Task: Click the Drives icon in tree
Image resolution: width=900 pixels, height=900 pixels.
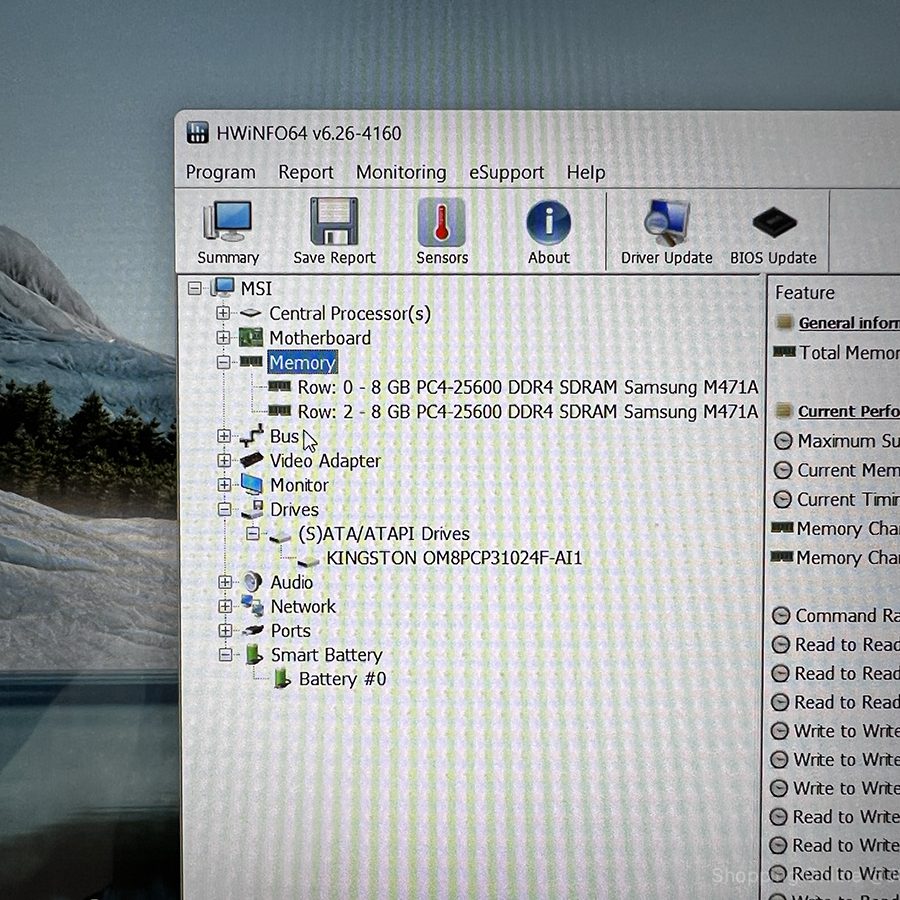Action: tap(252, 509)
